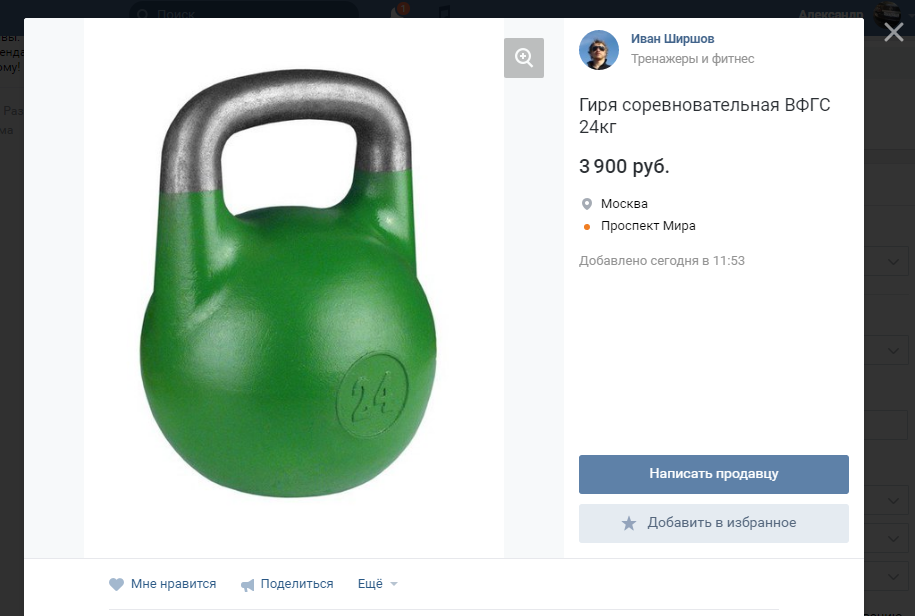Open the Тренажеры и фитнес category link
The height and width of the screenshot is (616, 915).
pos(692,58)
